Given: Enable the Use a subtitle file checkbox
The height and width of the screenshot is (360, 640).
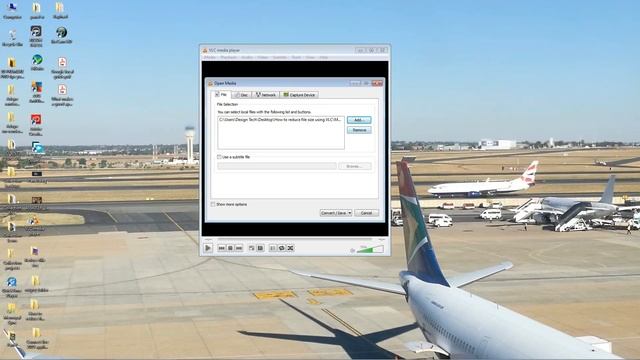Looking at the screenshot, I should point(219,157).
